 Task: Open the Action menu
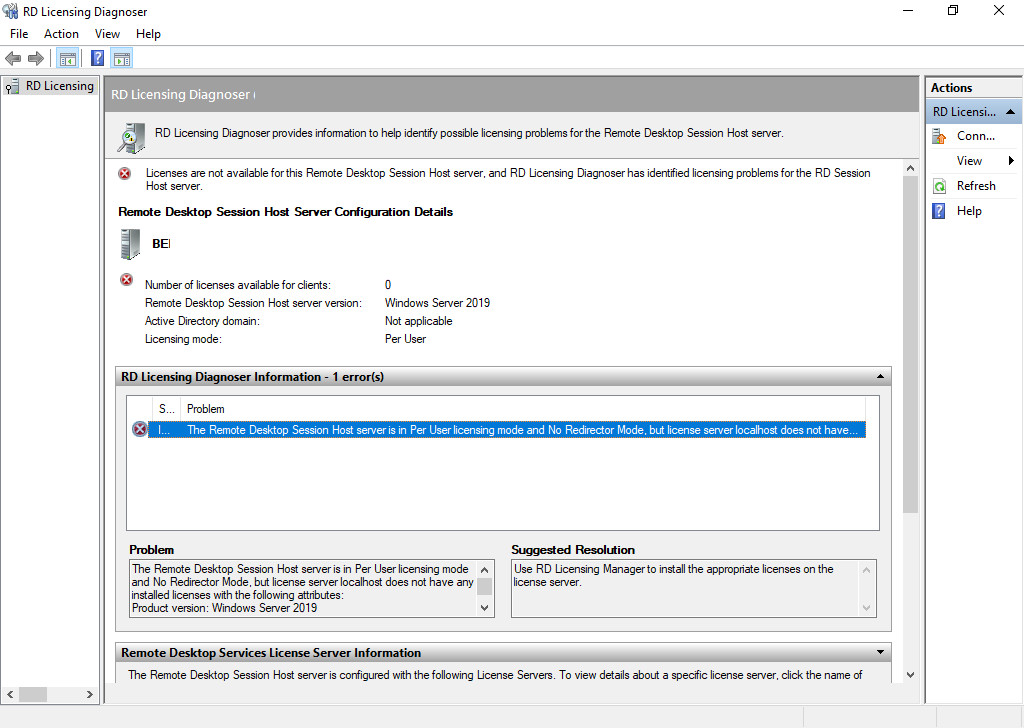pos(61,34)
